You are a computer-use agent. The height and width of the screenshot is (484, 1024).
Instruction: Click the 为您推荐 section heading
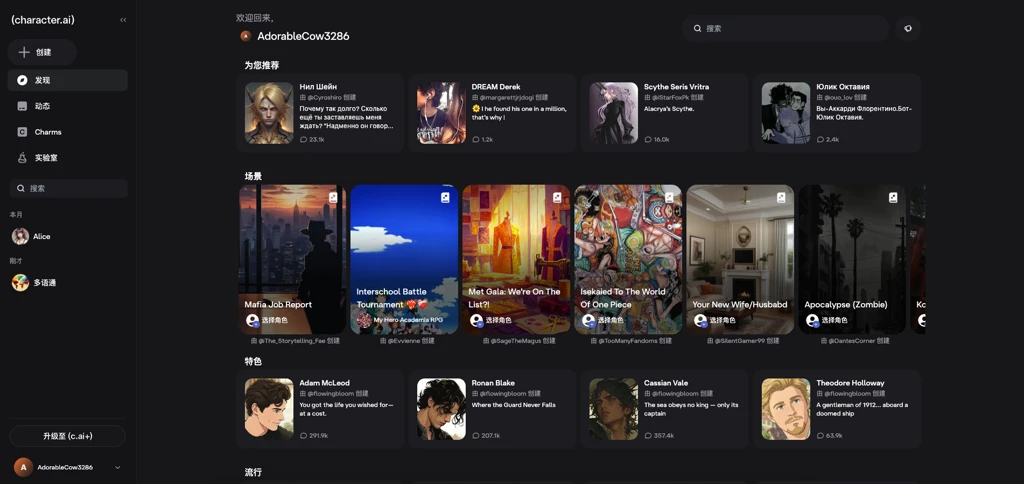(262, 65)
